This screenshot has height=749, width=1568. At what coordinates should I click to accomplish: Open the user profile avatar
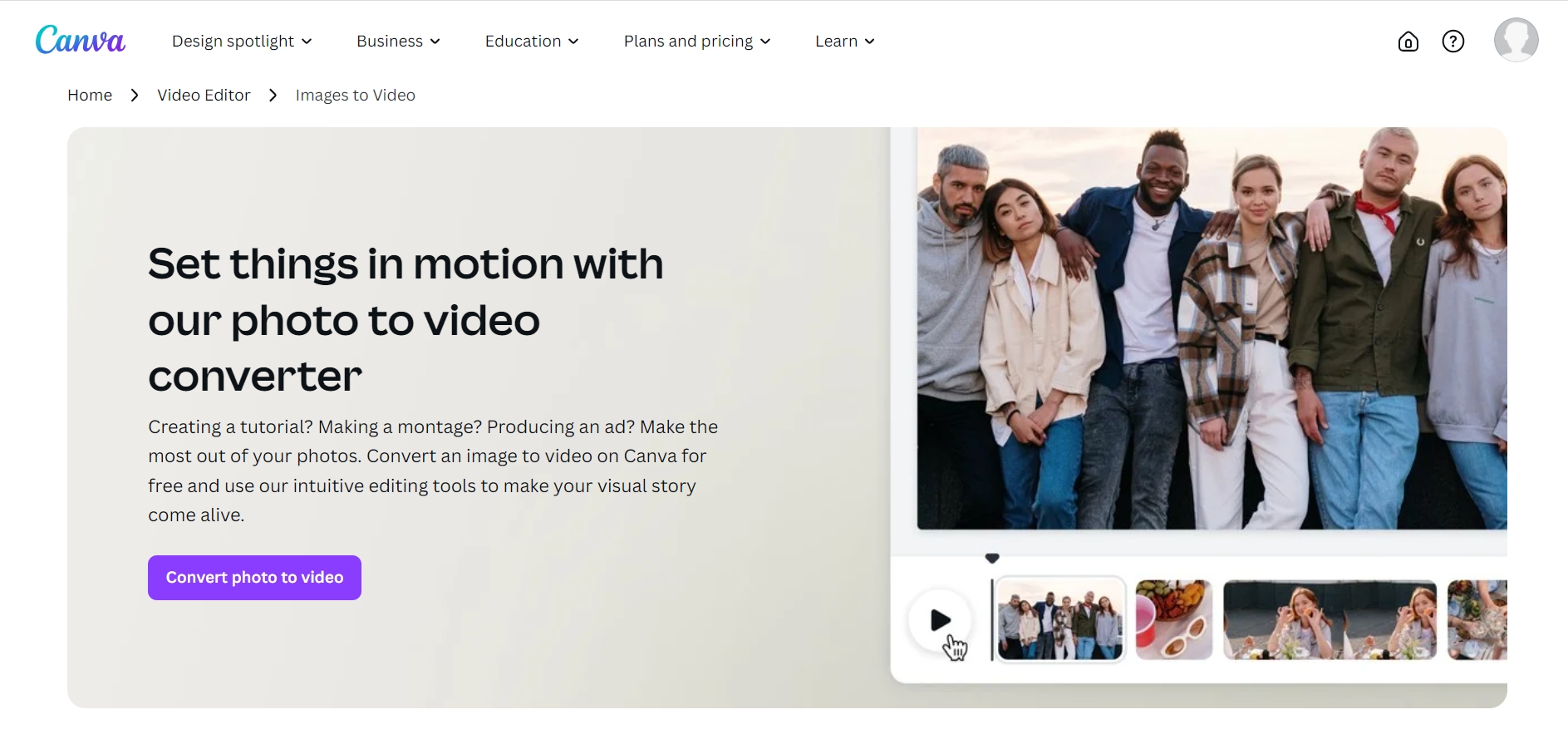(1516, 40)
